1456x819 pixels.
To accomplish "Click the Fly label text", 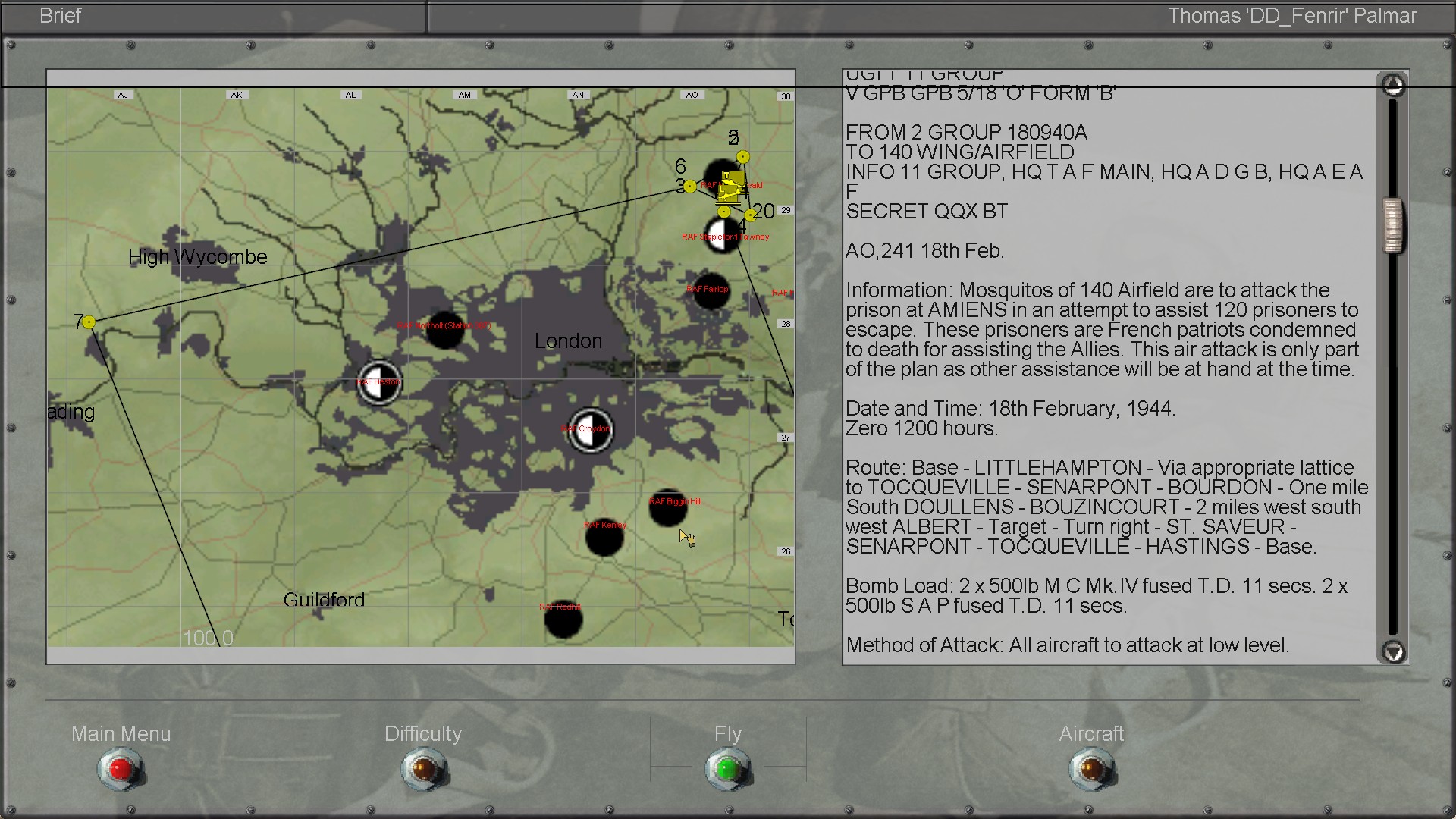I will (728, 733).
